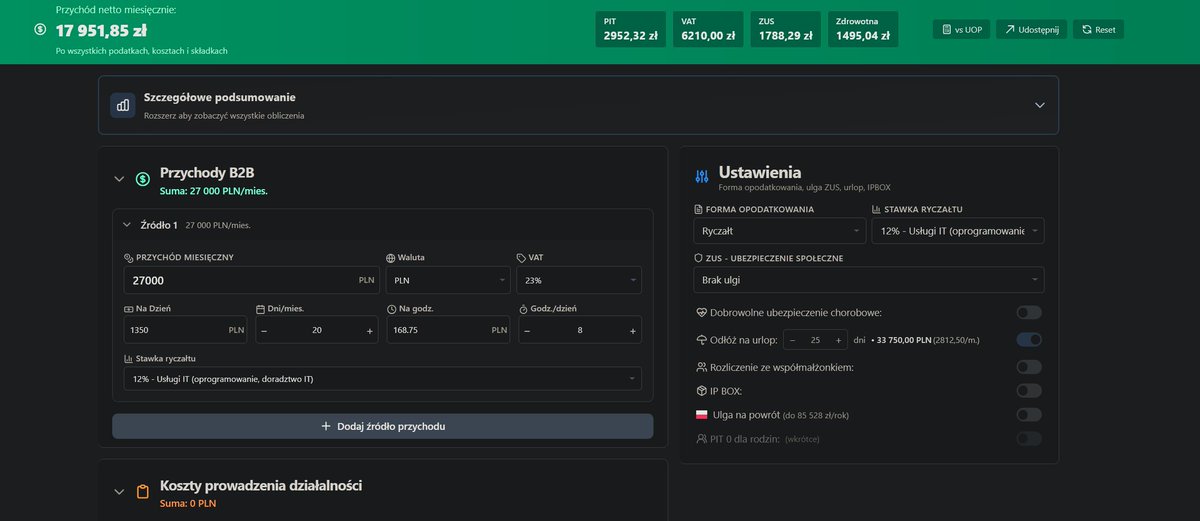Screen dimensions: 1200x521
Task: Enable the Ulga na powrót switch
Action: [x=1029, y=415]
